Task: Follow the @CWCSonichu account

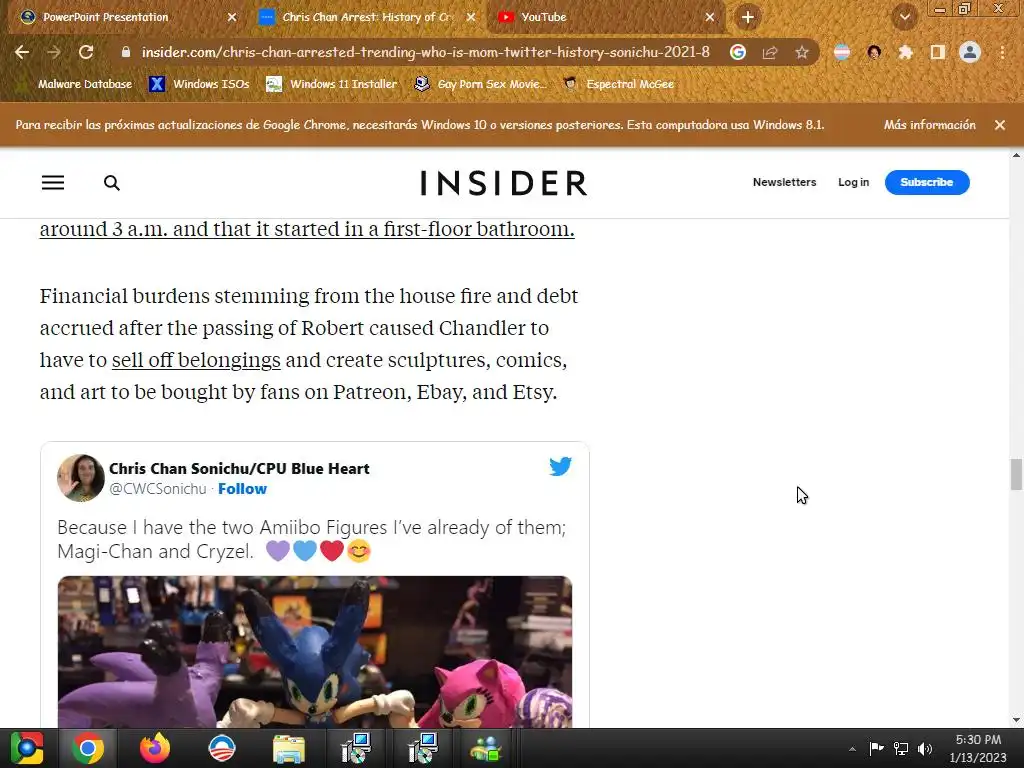Action: [x=242, y=488]
